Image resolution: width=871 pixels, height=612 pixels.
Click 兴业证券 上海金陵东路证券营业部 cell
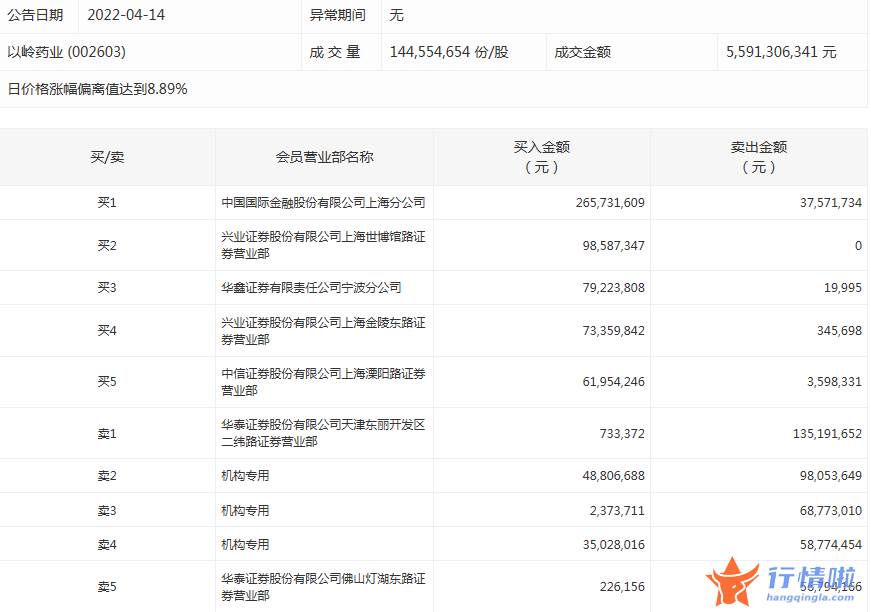pos(323,331)
